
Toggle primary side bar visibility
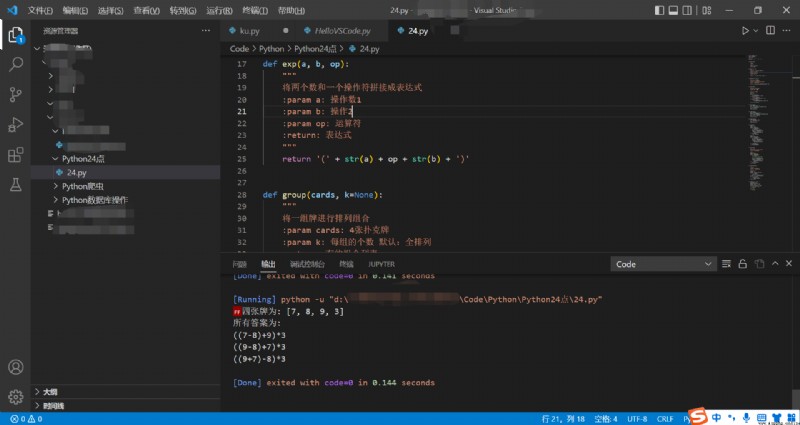click(660, 10)
